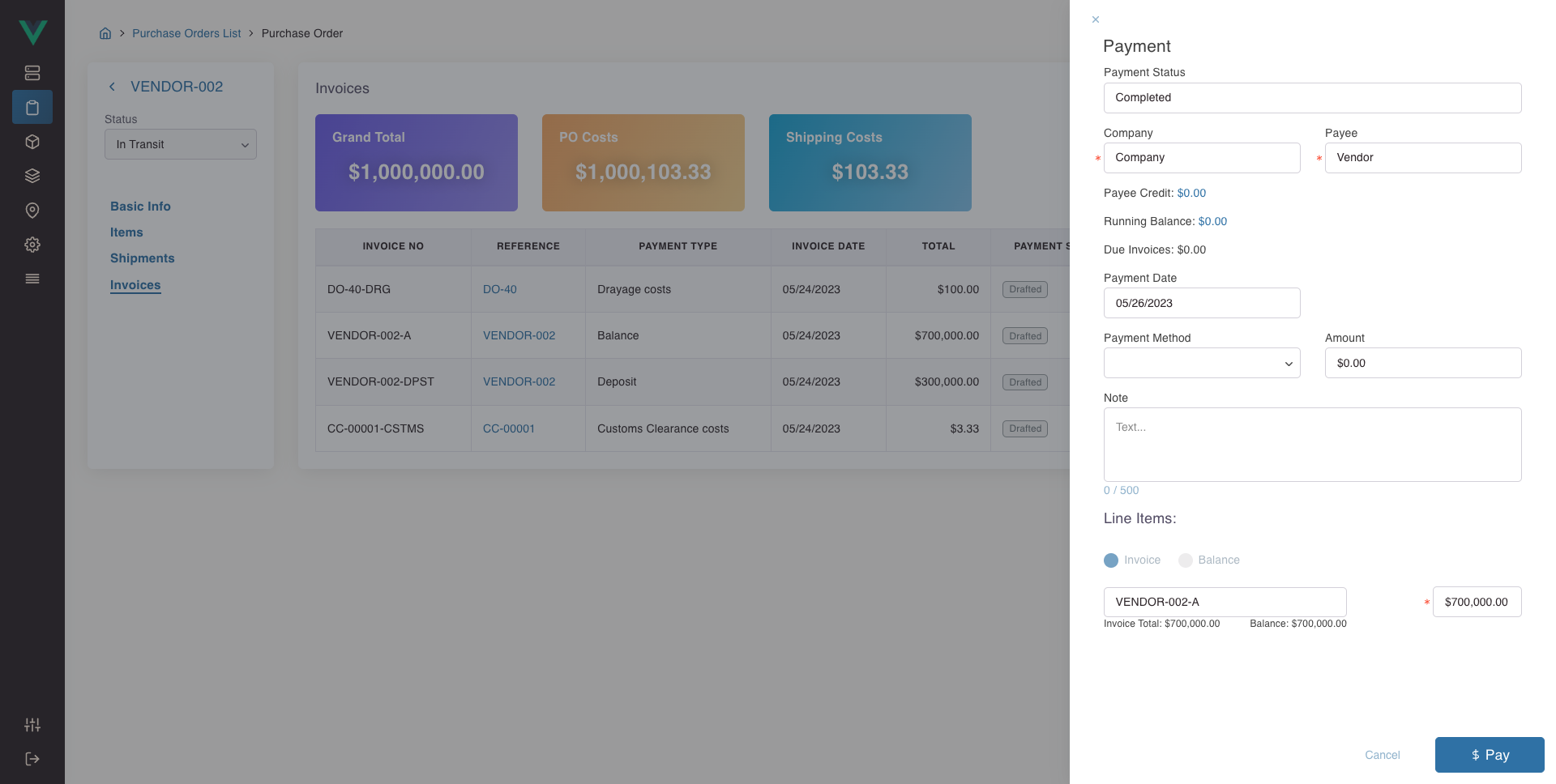Screen dimensions: 1556x784
Task: Click the Payee Vendor field
Action: 1423,158
